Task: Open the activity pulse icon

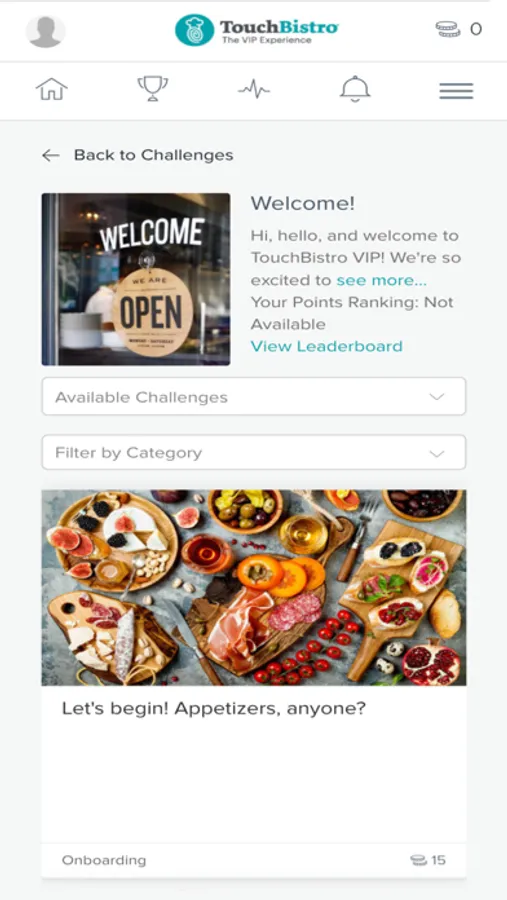Action: click(254, 90)
